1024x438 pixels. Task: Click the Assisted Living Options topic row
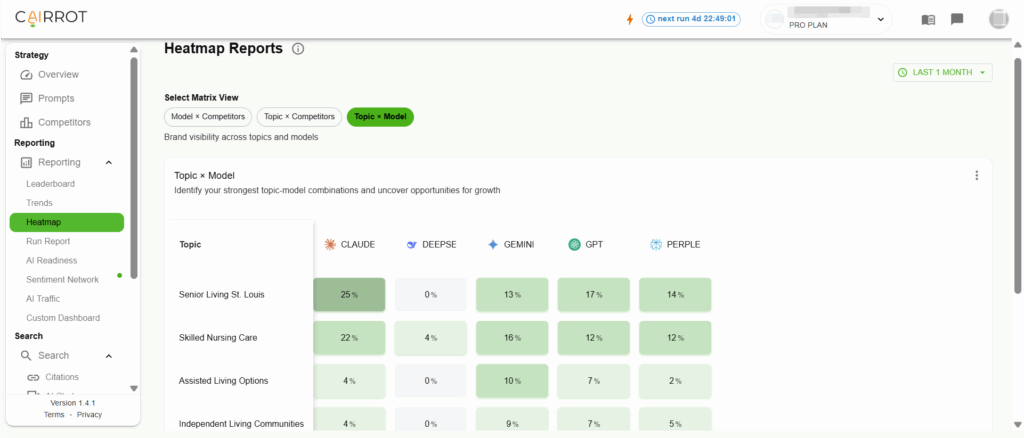(223, 381)
